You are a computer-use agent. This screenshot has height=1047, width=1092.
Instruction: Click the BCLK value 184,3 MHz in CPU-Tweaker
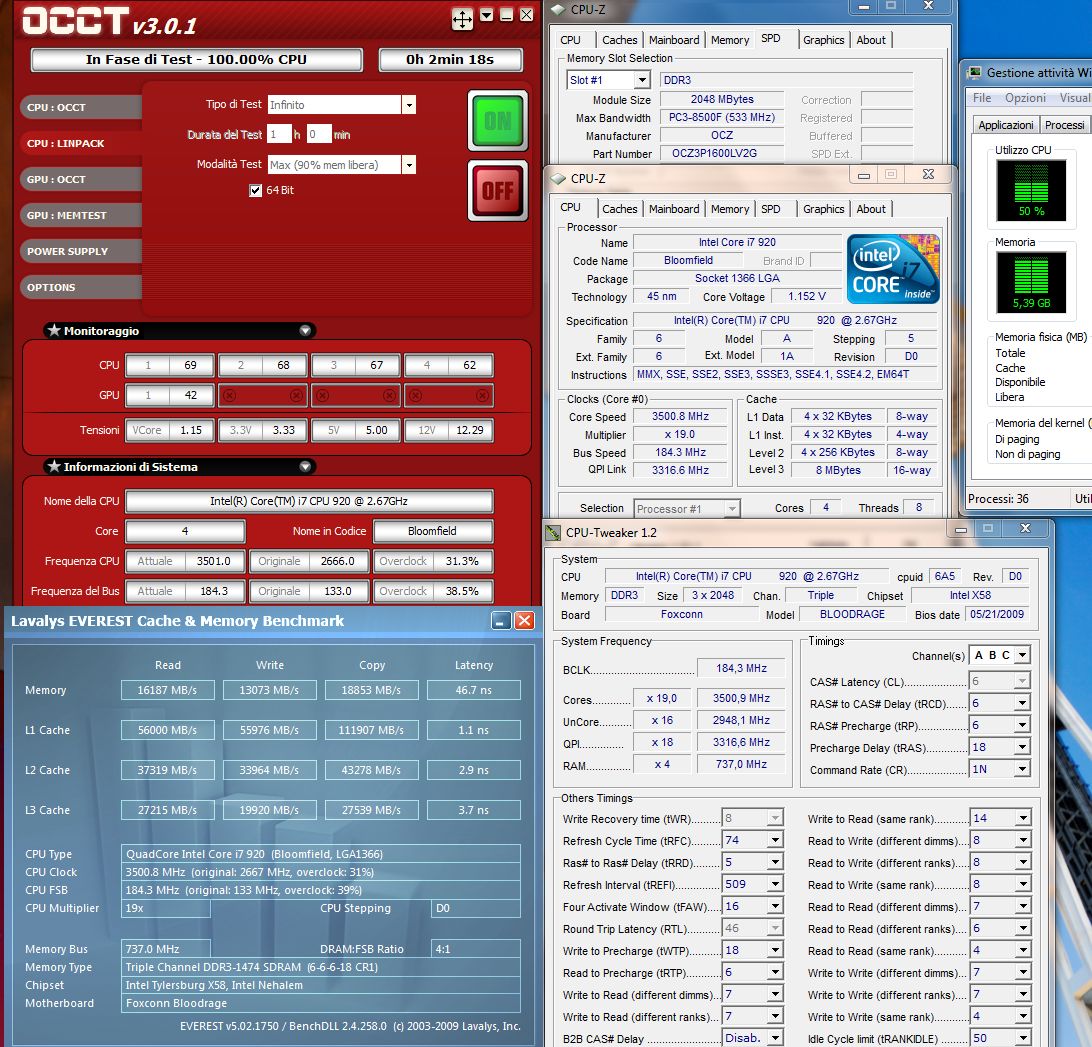[741, 668]
